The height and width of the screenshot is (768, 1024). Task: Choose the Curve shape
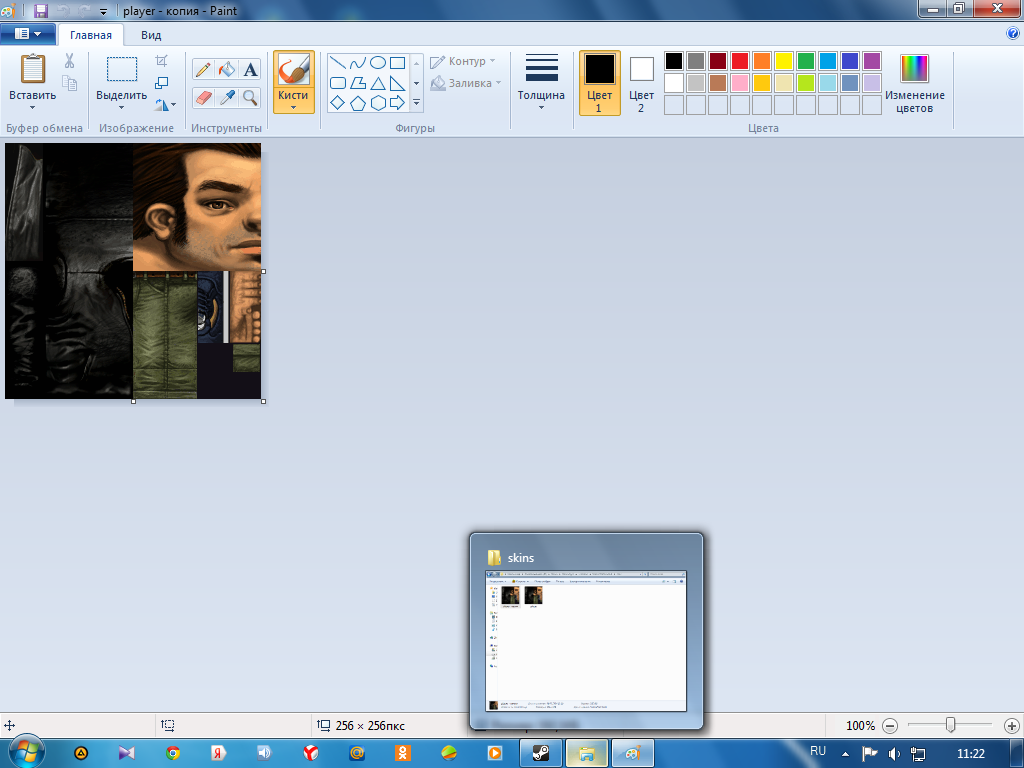(358, 63)
